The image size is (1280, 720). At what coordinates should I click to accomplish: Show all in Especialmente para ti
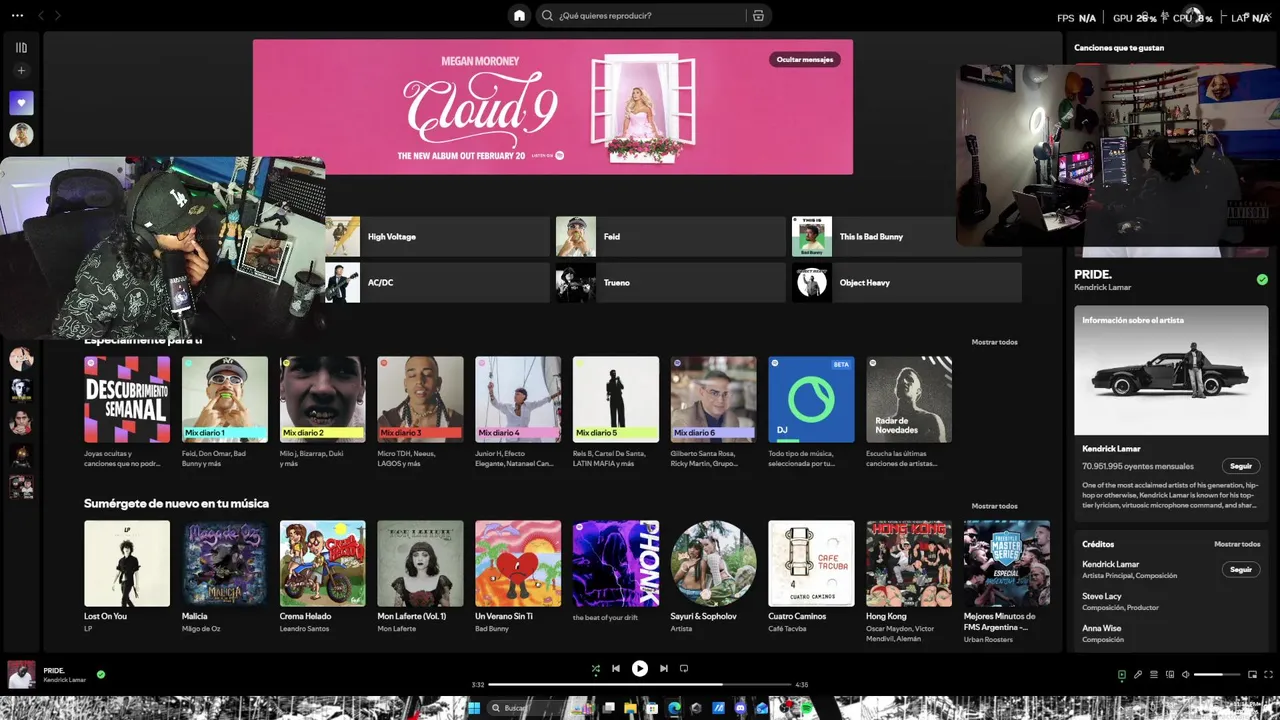point(995,342)
